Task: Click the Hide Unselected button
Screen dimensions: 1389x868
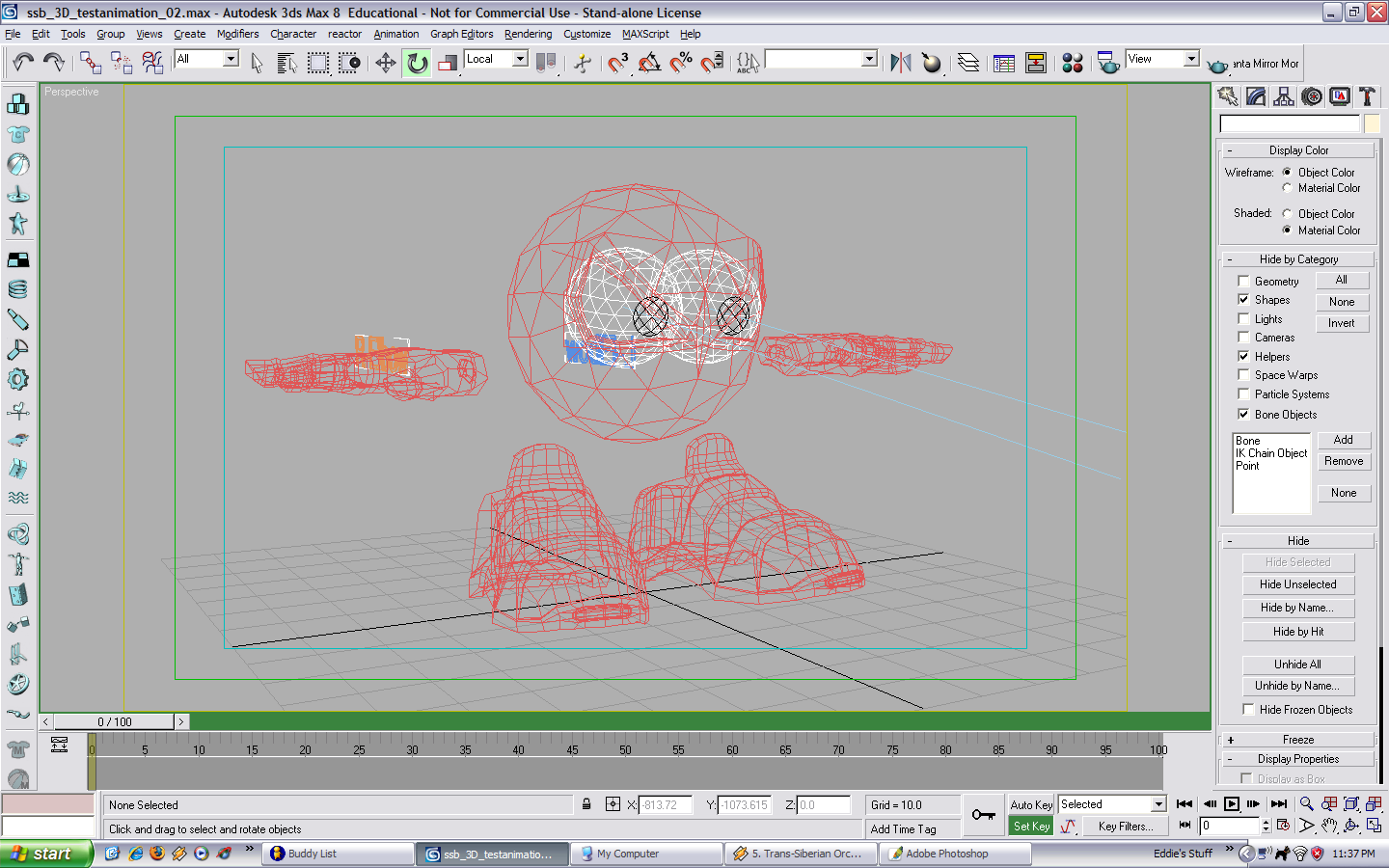Action: [1298, 584]
